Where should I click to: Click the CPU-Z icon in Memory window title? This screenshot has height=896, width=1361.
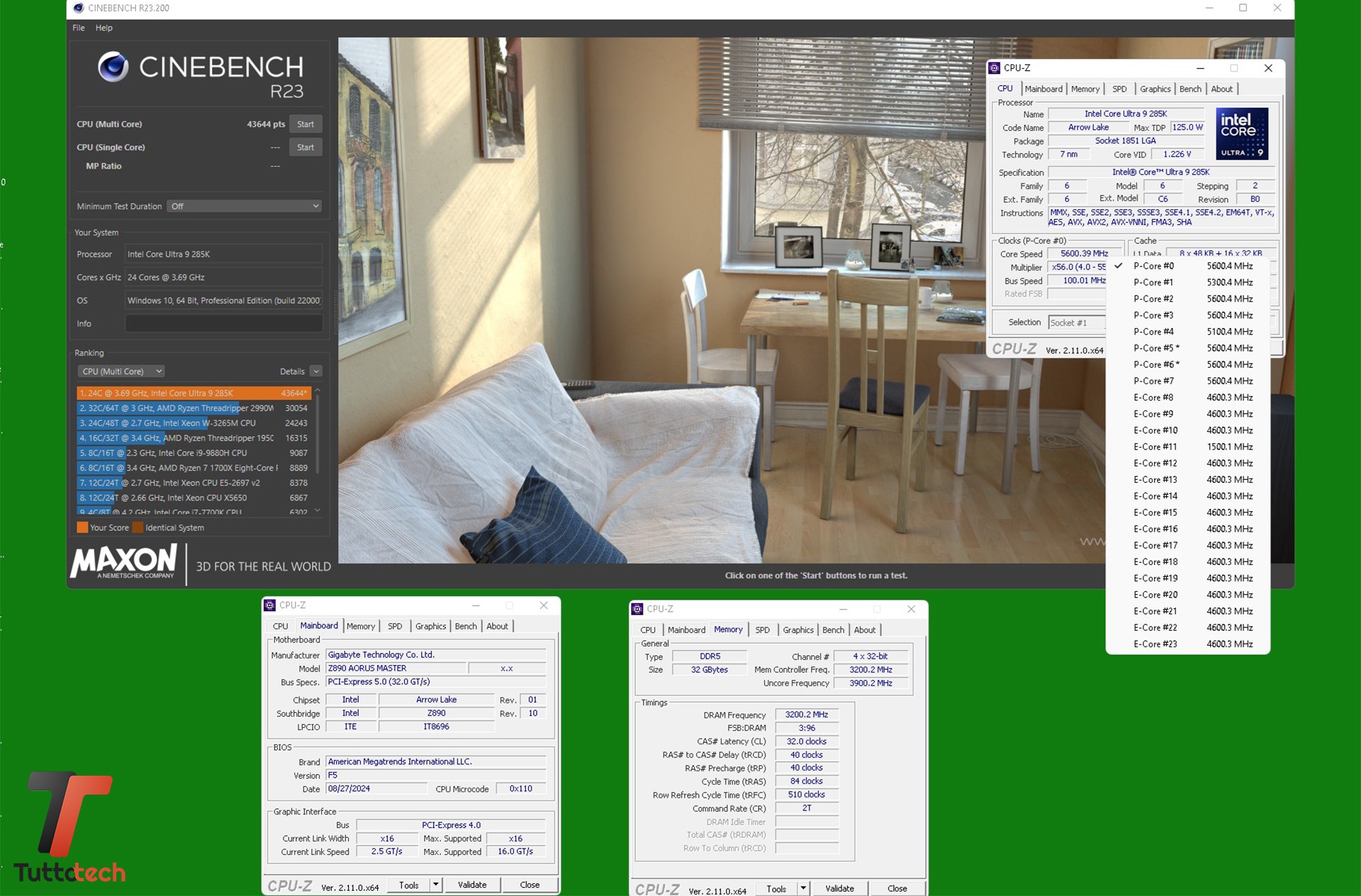pyautogui.click(x=637, y=609)
